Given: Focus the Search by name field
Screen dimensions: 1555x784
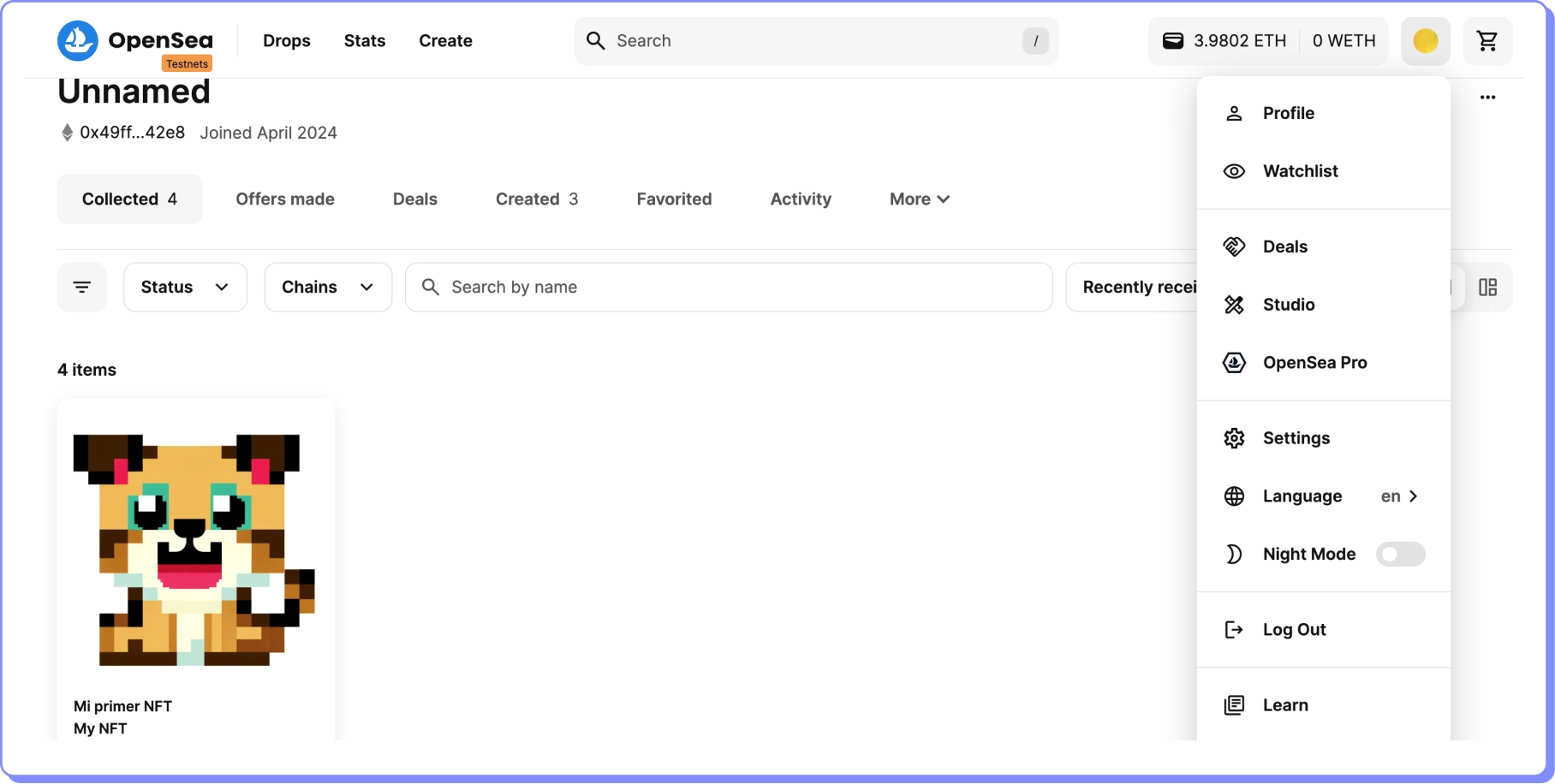Looking at the screenshot, I should (728, 288).
